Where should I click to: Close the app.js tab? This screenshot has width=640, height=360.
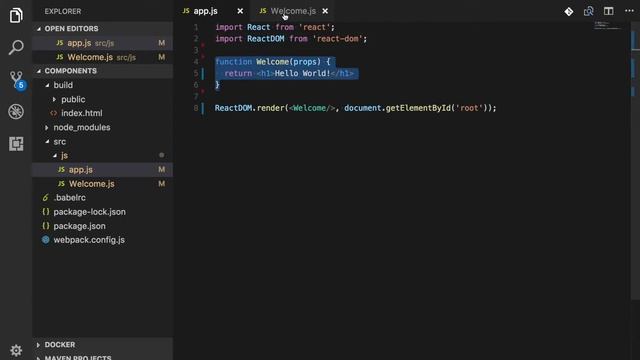coord(240,11)
